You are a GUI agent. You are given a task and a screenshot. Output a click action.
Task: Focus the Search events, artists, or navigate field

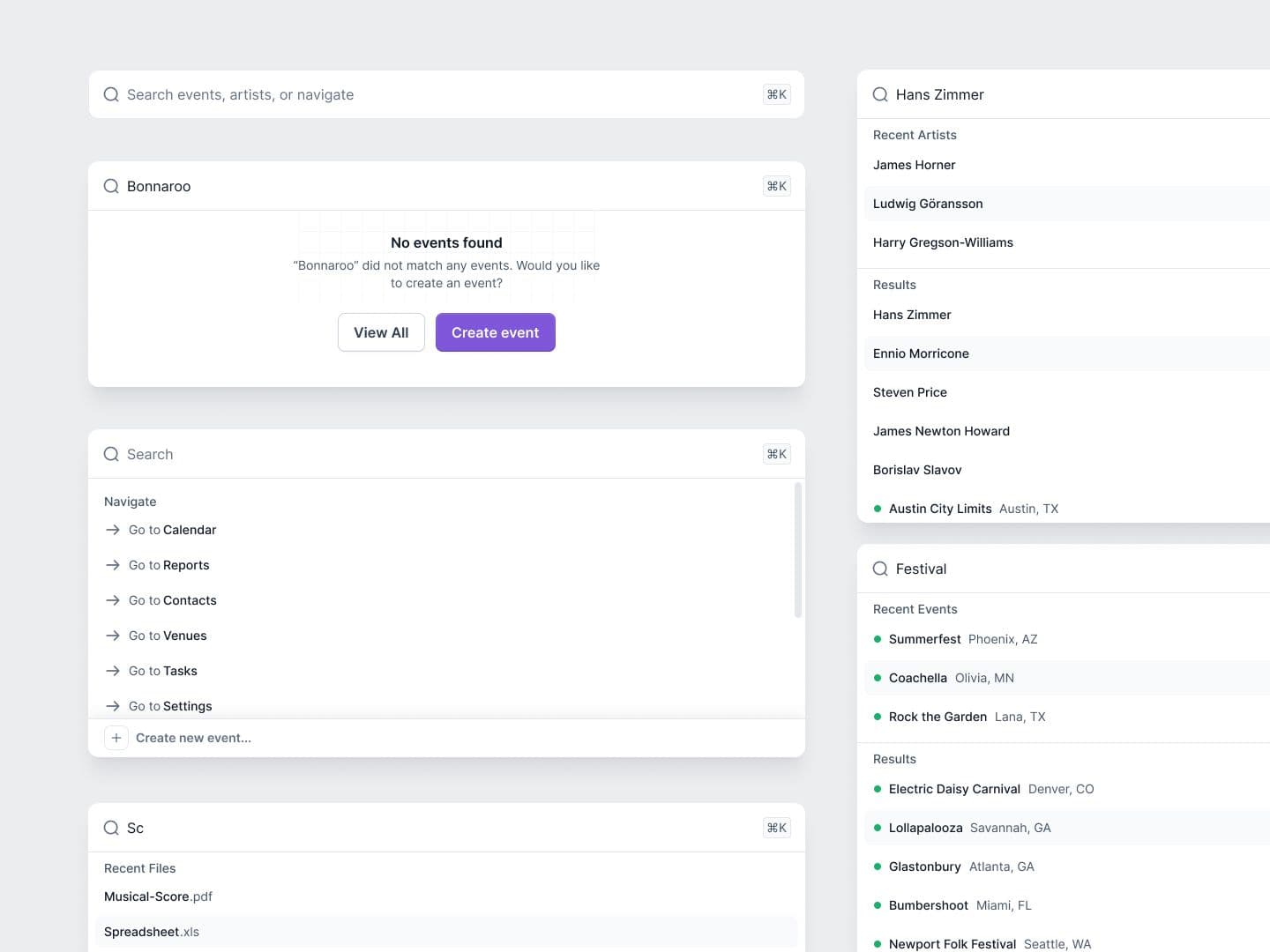[x=423, y=94]
